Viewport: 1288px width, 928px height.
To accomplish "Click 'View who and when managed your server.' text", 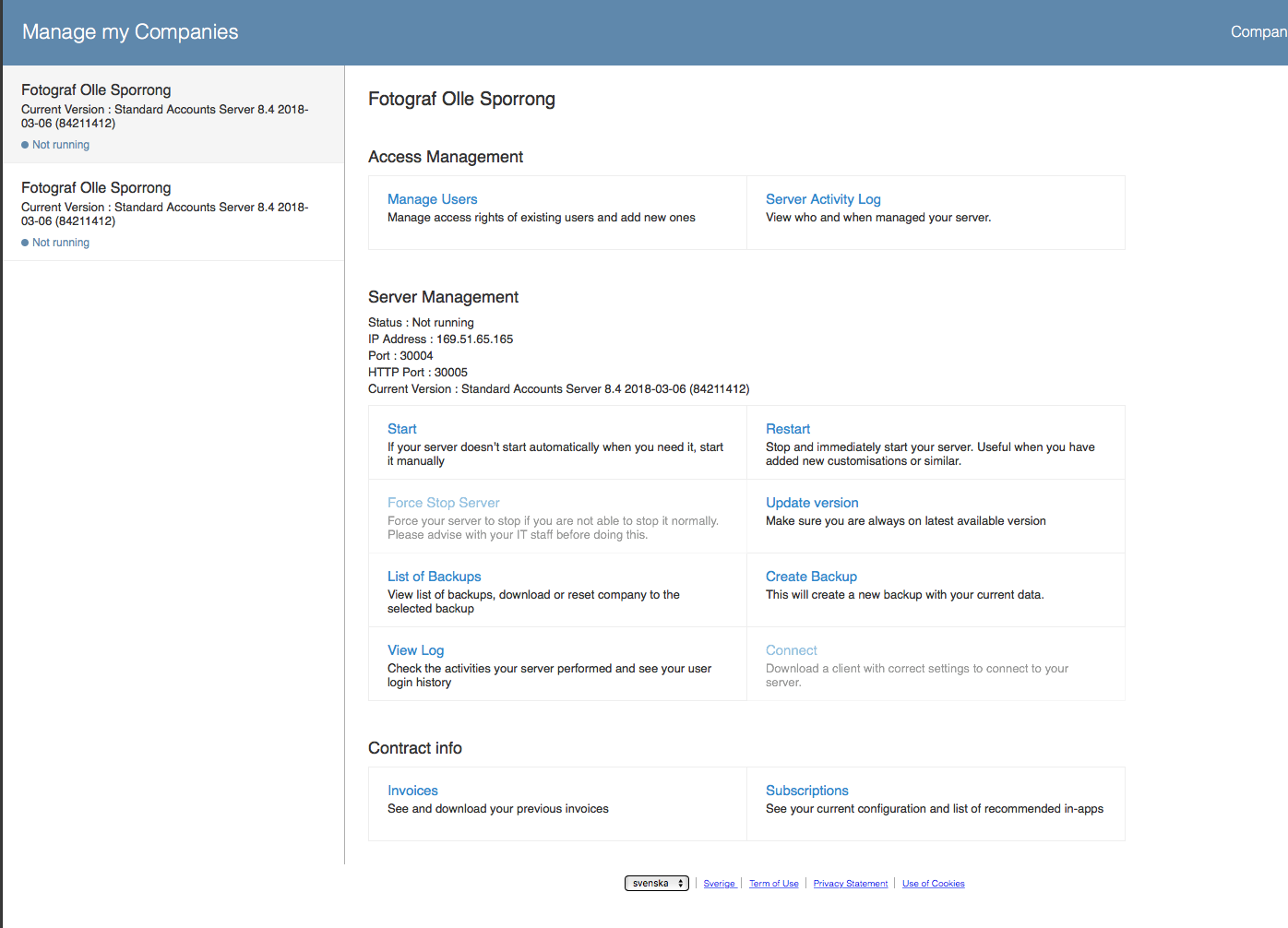I will [878, 218].
